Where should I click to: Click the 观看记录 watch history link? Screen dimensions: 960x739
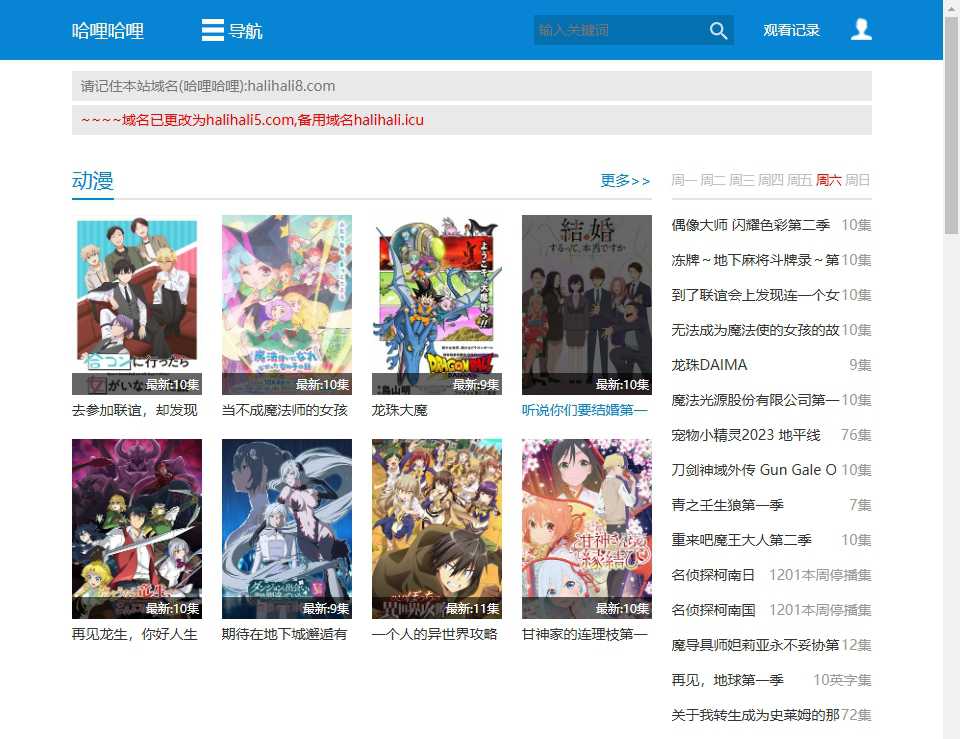click(791, 29)
